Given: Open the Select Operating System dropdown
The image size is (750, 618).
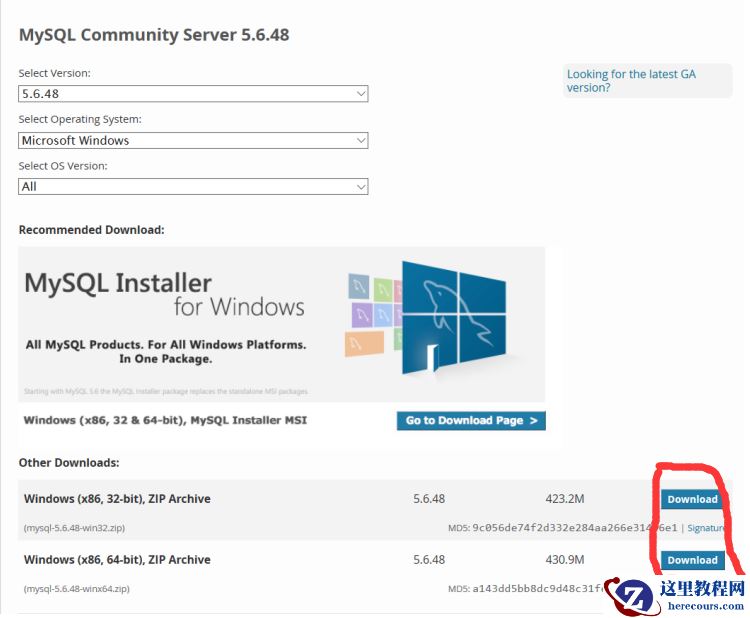Looking at the screenshot, I should pos(193,140).
